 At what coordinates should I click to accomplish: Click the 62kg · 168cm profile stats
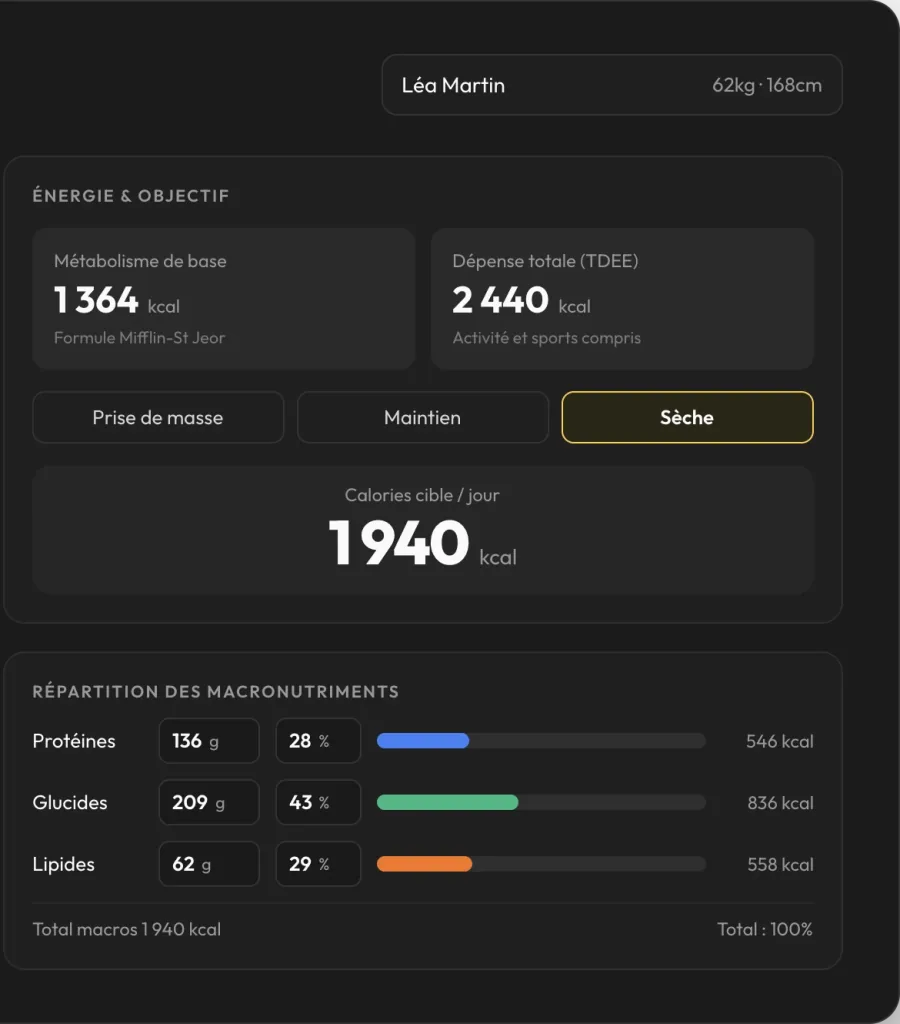click(767, 85)
